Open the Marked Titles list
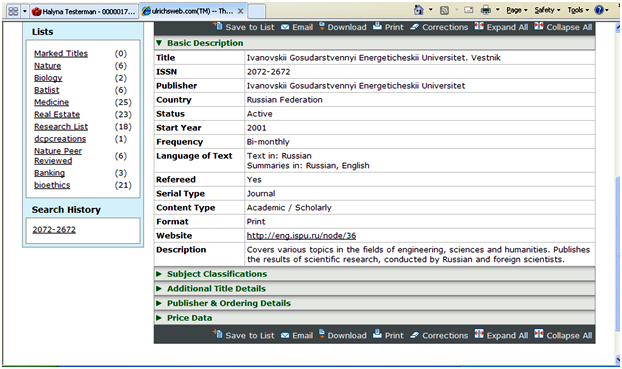This screenshot has height=369, width=622. [61, 53]
